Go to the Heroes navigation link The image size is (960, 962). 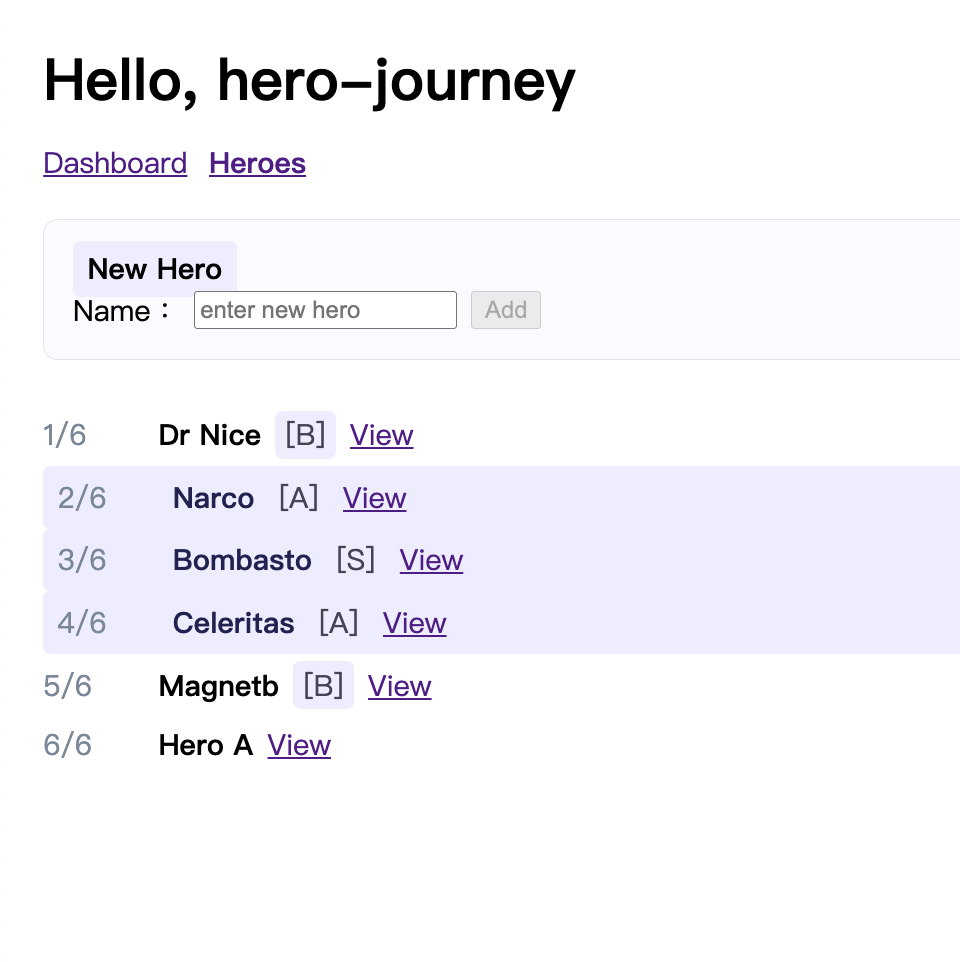coord(257,163)
